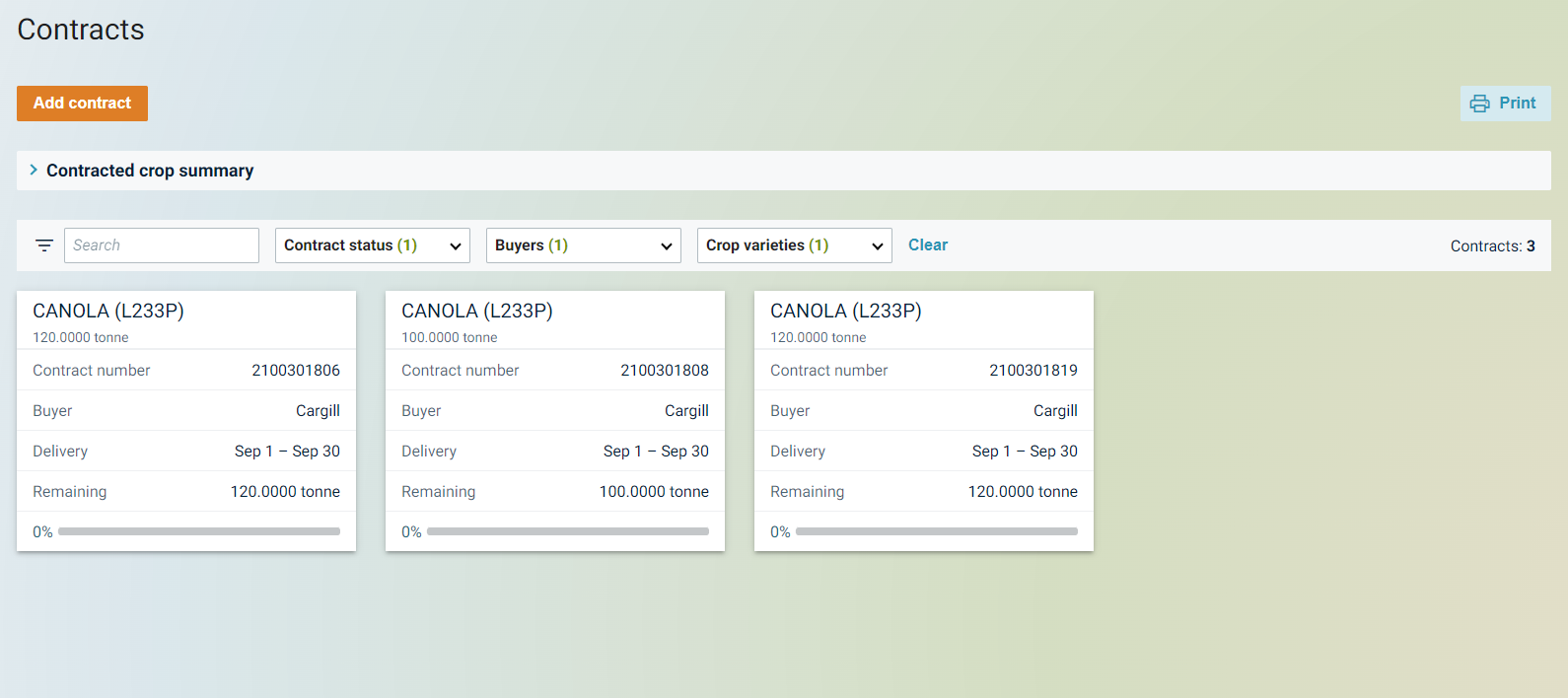The image size is (1568, 698).
Task: Click contract number 2100301819 value
Action: pyautogui.click(x=1033, y=371)
